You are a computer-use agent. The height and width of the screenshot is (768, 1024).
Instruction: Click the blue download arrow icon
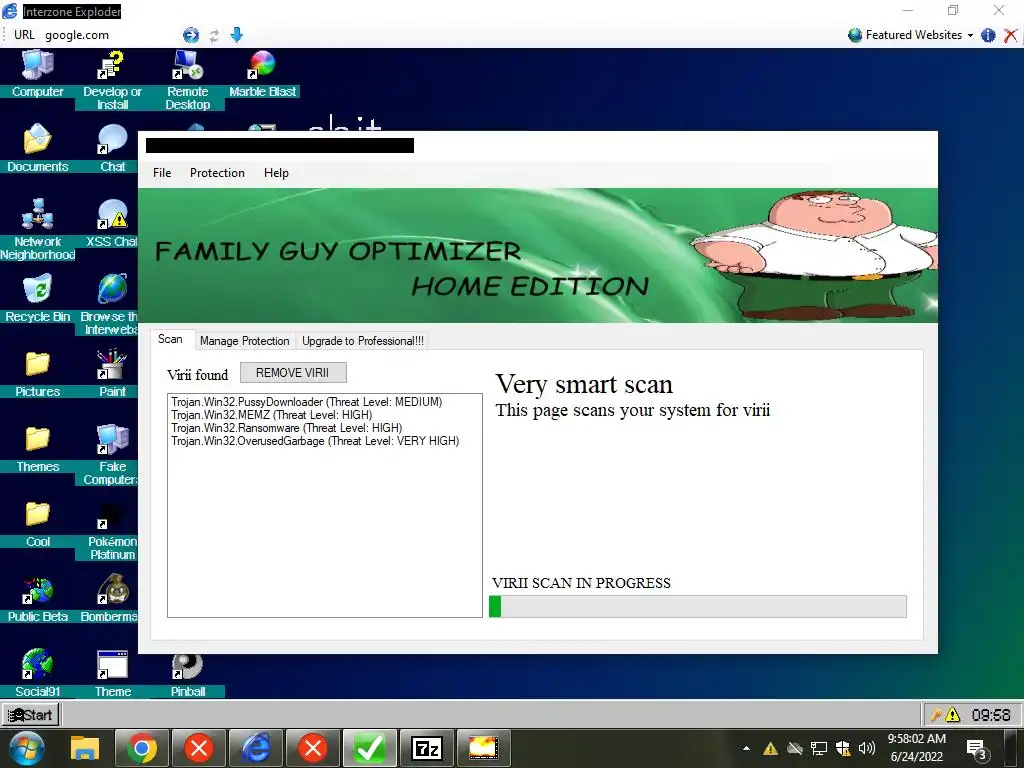tap(236, 35)
